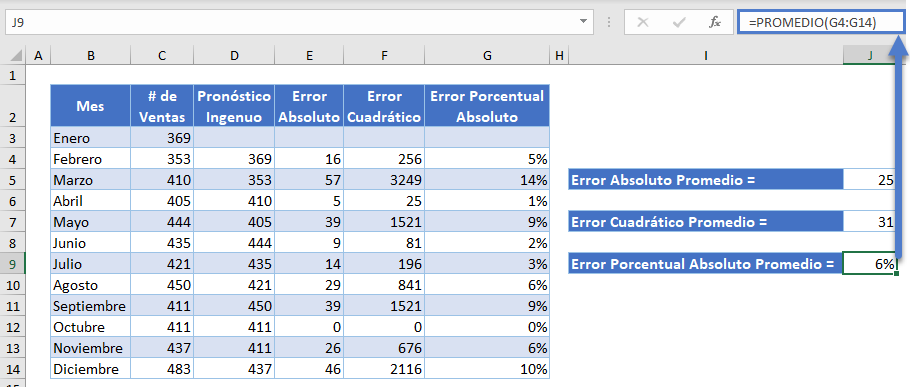Select column H header

coord(559,56)
